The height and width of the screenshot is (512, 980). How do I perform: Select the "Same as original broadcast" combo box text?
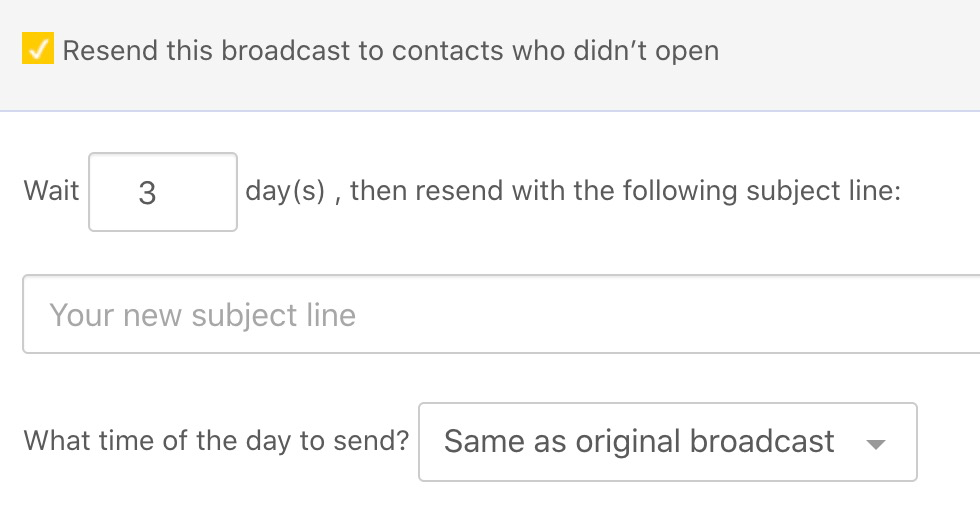pyautogui.click(x=638, y=442)
